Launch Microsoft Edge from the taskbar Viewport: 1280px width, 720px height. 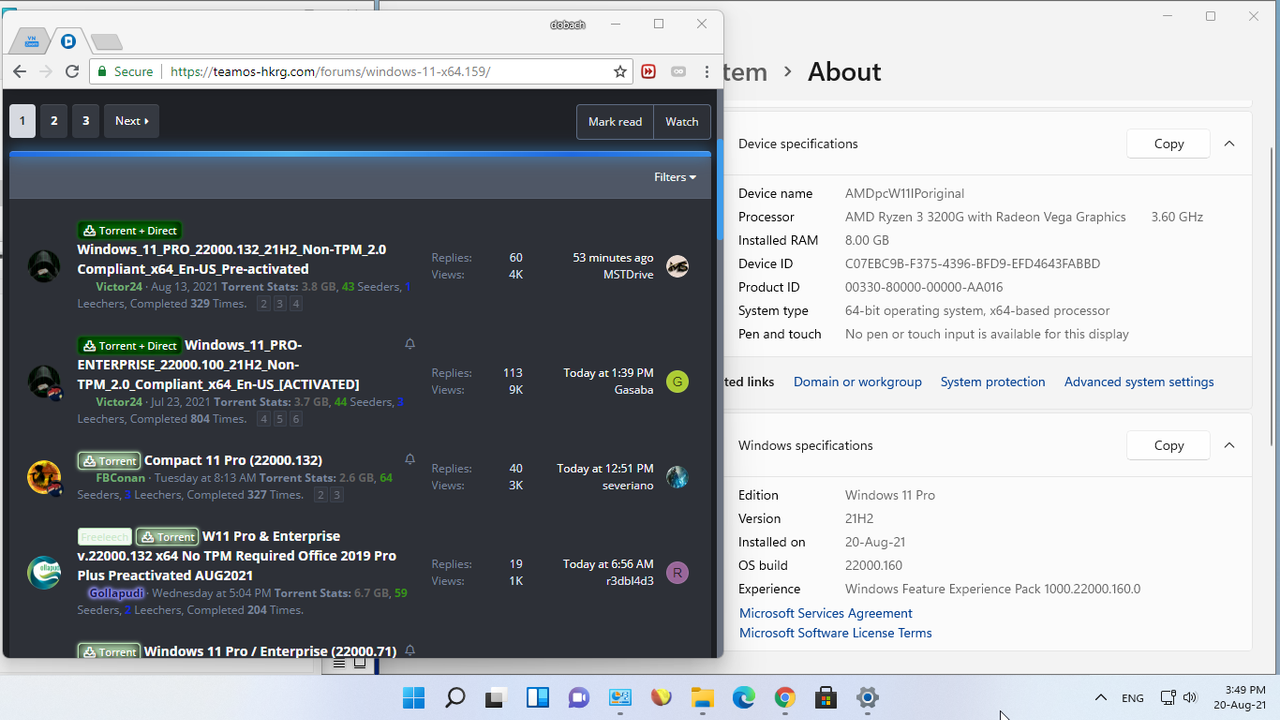tap(743, 698)
